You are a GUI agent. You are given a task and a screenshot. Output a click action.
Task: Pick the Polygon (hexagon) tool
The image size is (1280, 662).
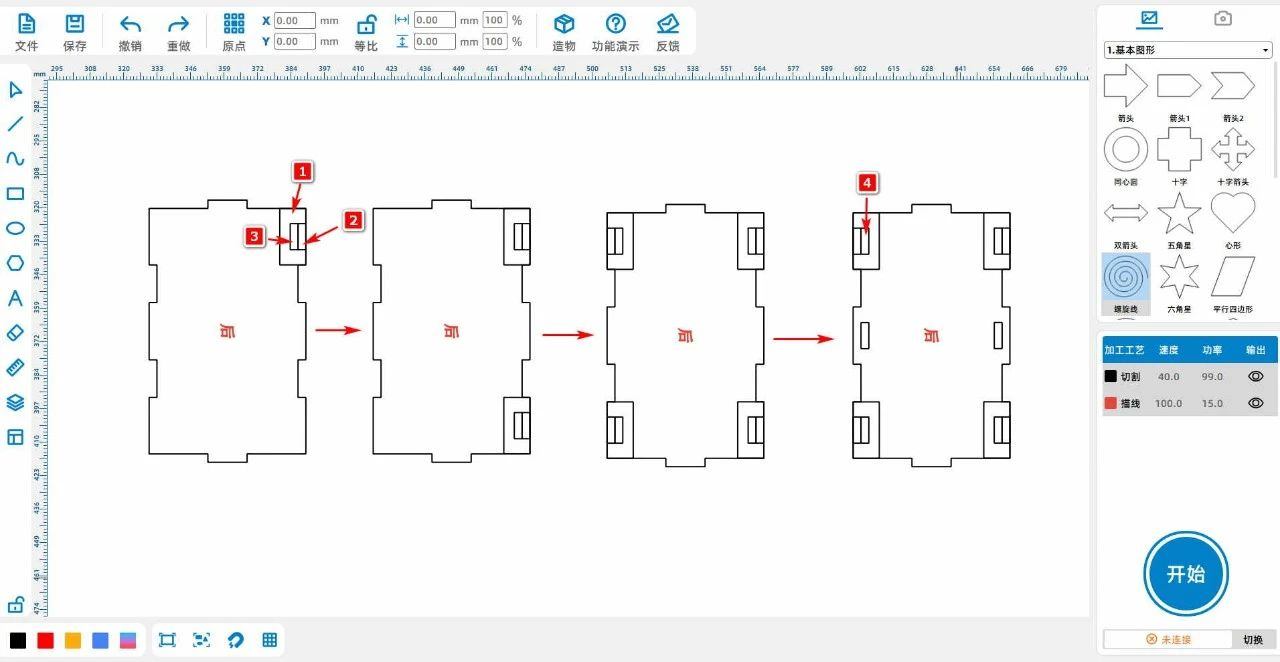15,263
